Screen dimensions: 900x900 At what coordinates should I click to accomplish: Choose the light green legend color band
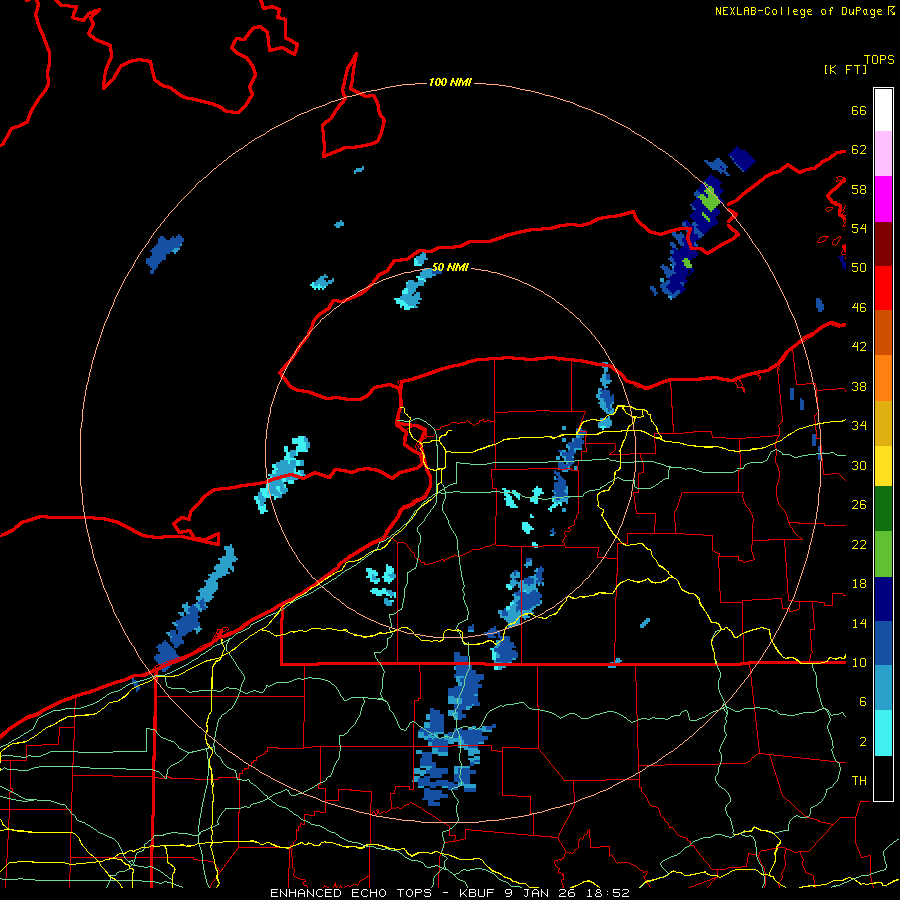tap(883, 553)
